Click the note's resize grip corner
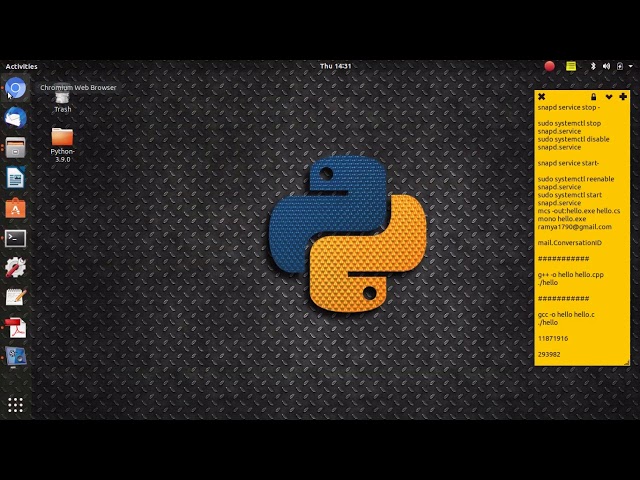Viewport: 640px width, 480px height. [627, 362]
